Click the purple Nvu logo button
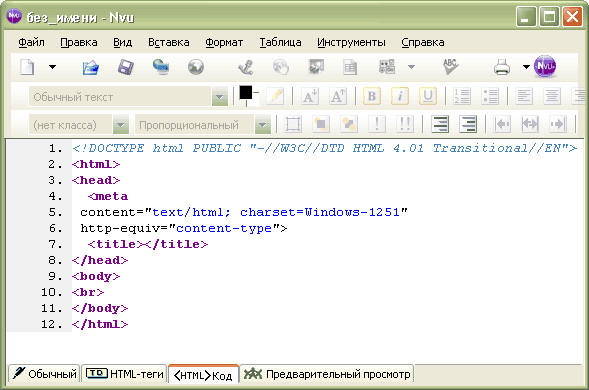 (x=545, y=67)
